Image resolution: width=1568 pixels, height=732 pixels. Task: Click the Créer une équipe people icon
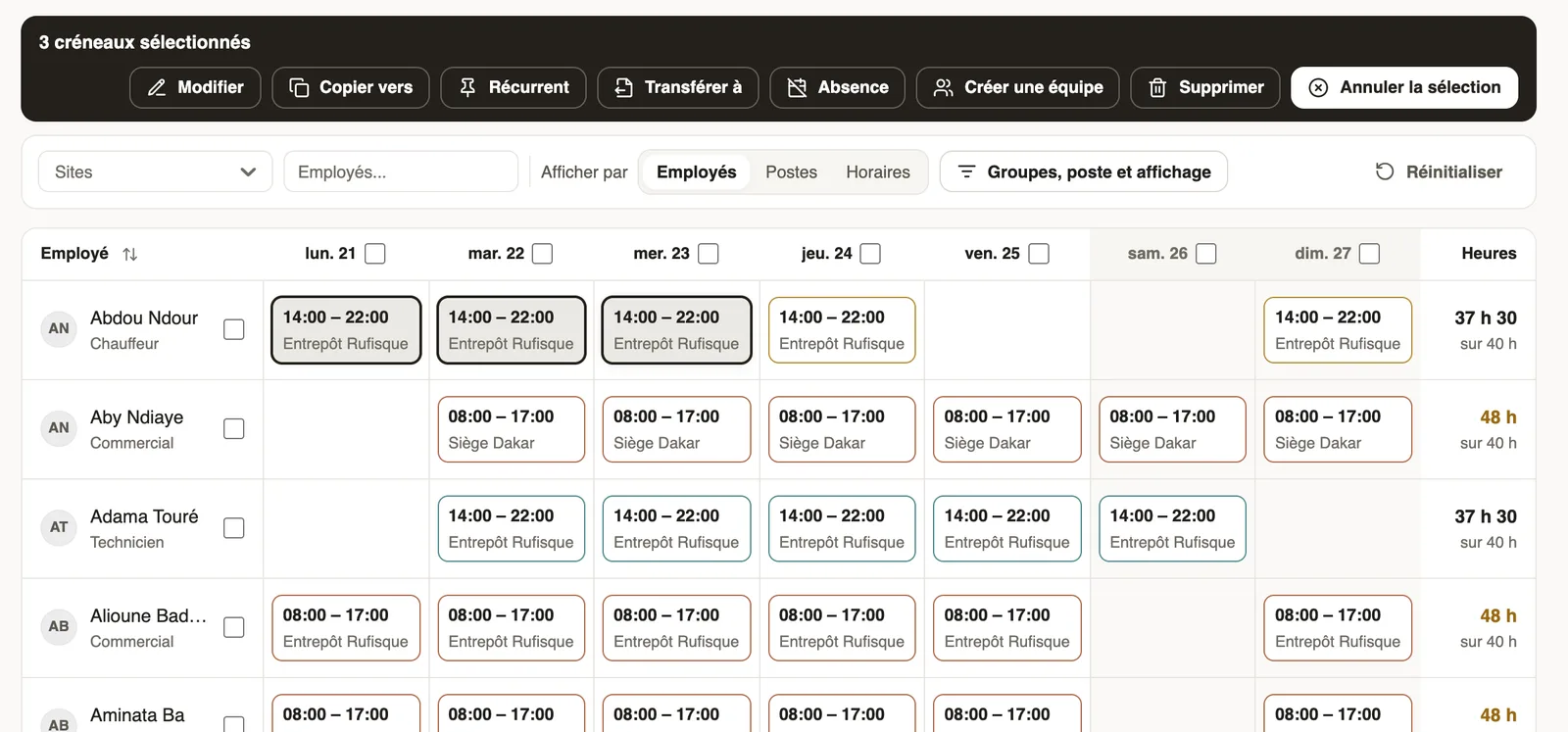click(943, 88)
